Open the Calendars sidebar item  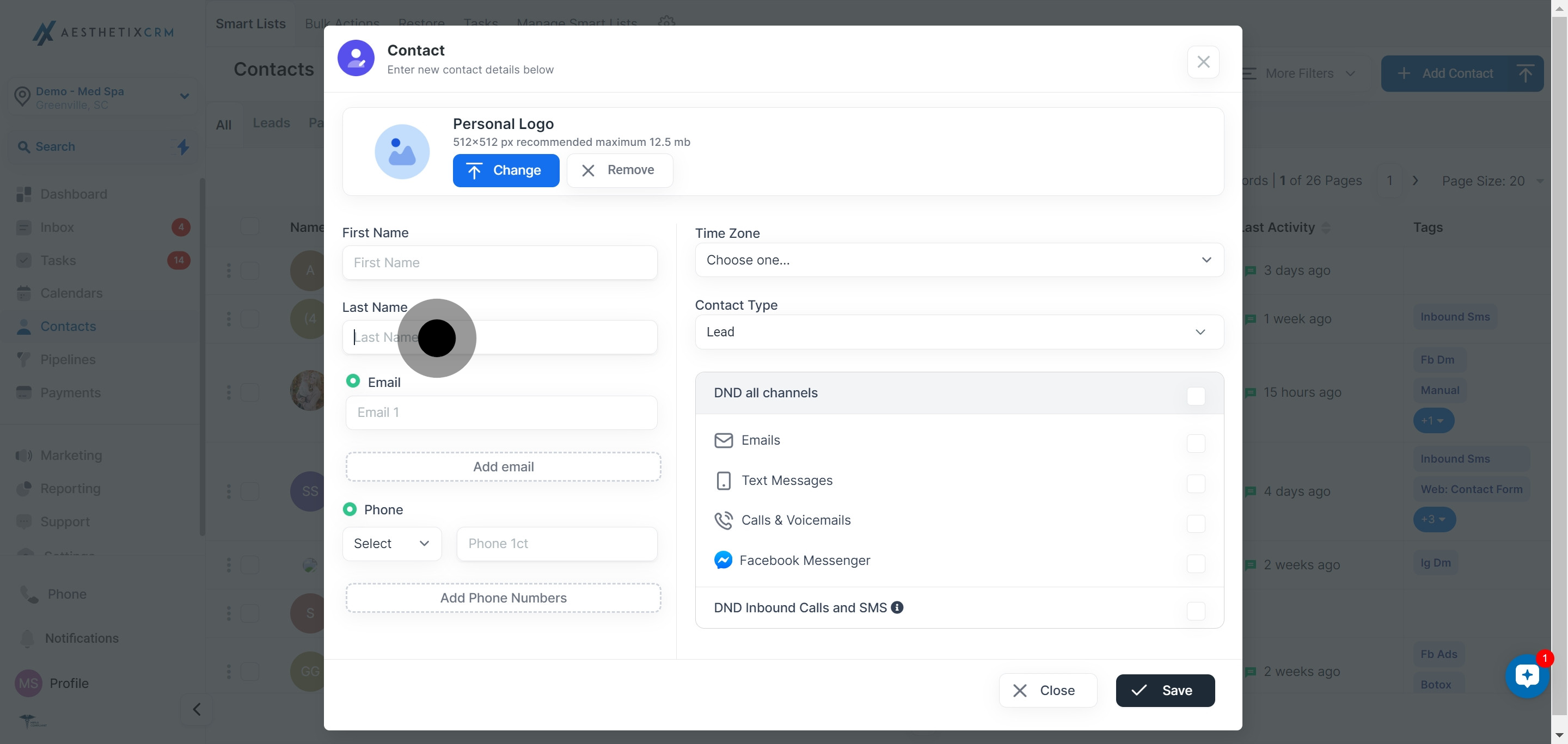coord(71,293)
